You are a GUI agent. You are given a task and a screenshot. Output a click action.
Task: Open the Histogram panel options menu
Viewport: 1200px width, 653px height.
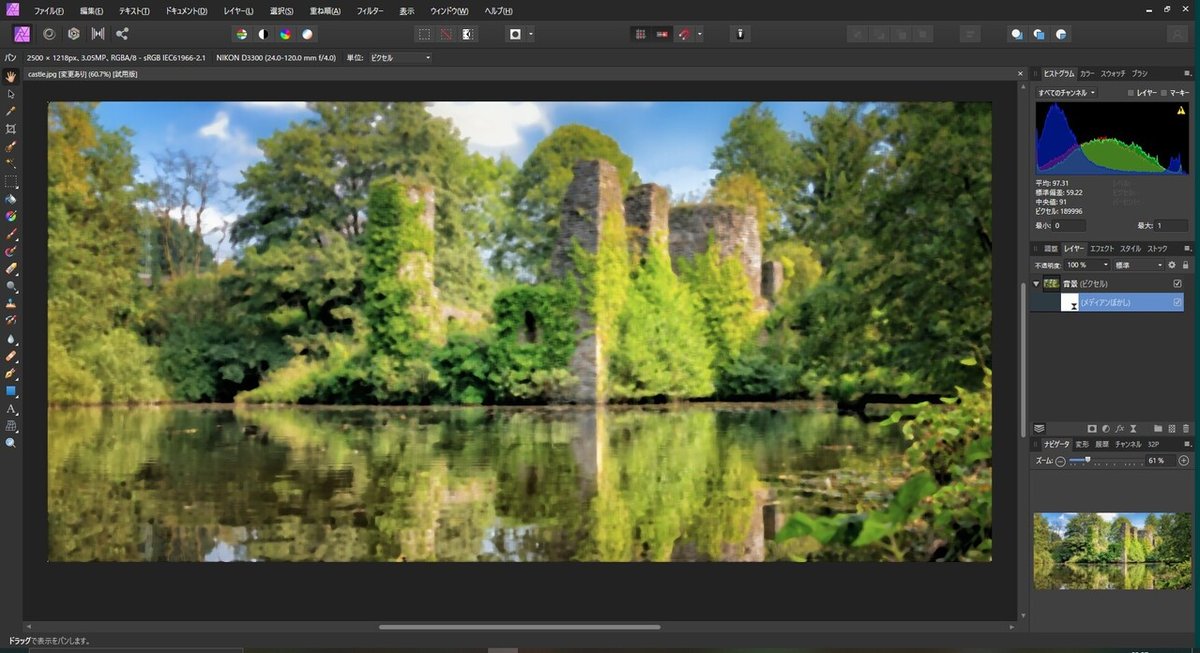(1187, 73)
